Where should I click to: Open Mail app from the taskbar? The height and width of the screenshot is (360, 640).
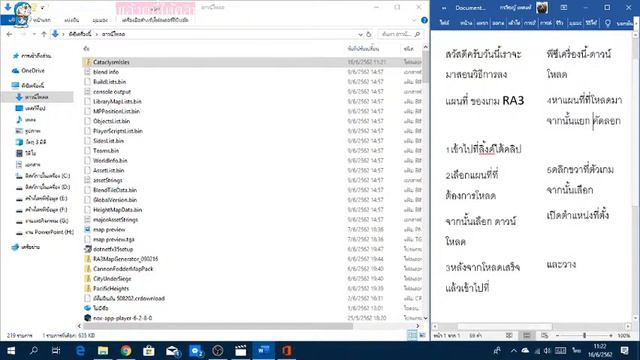172,351
